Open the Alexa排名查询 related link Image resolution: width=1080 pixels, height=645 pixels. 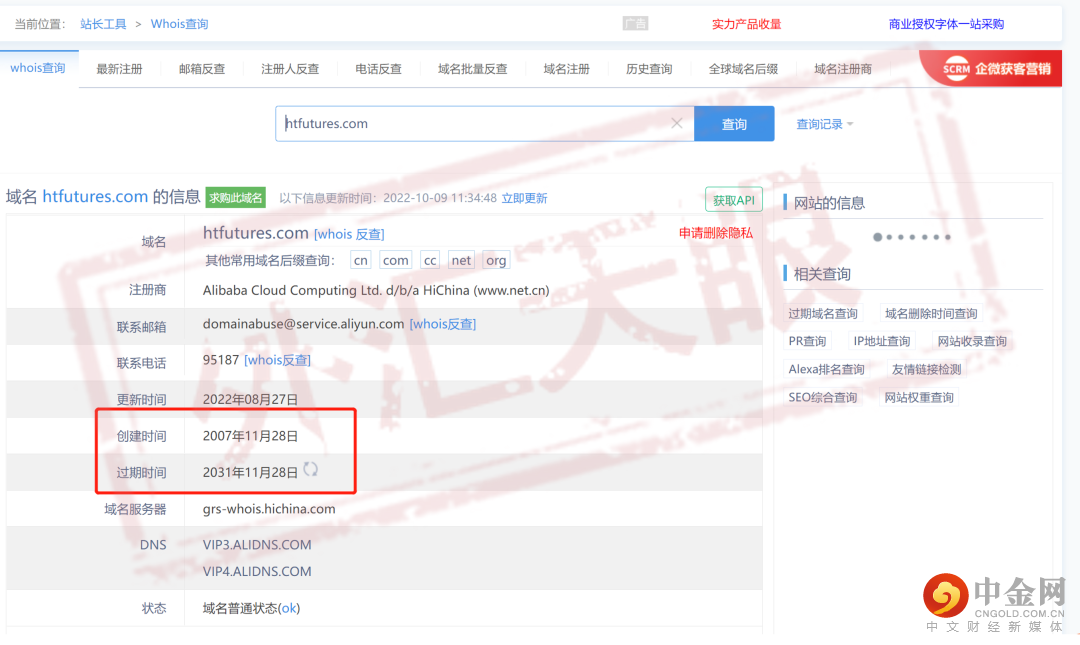coord(827,369)
